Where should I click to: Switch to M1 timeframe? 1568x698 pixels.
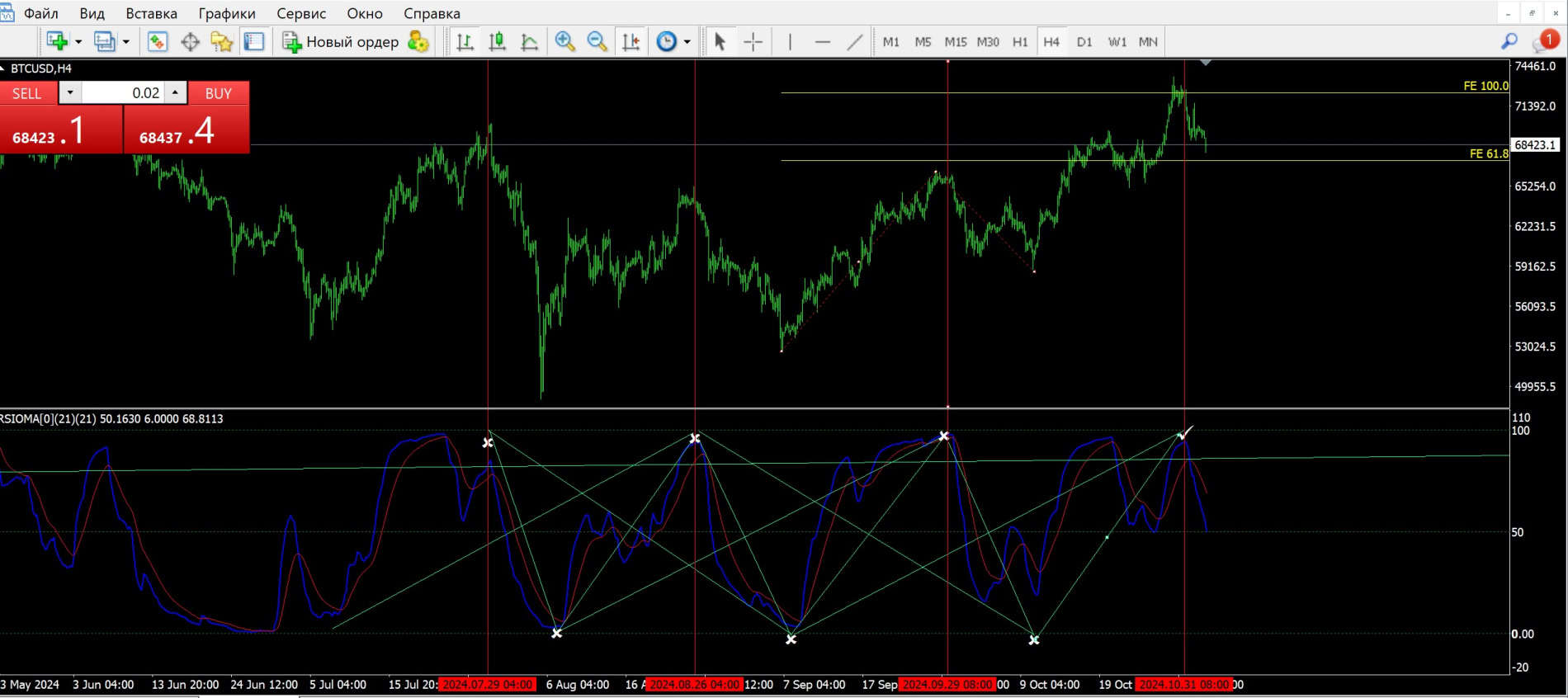coord(891,41)
